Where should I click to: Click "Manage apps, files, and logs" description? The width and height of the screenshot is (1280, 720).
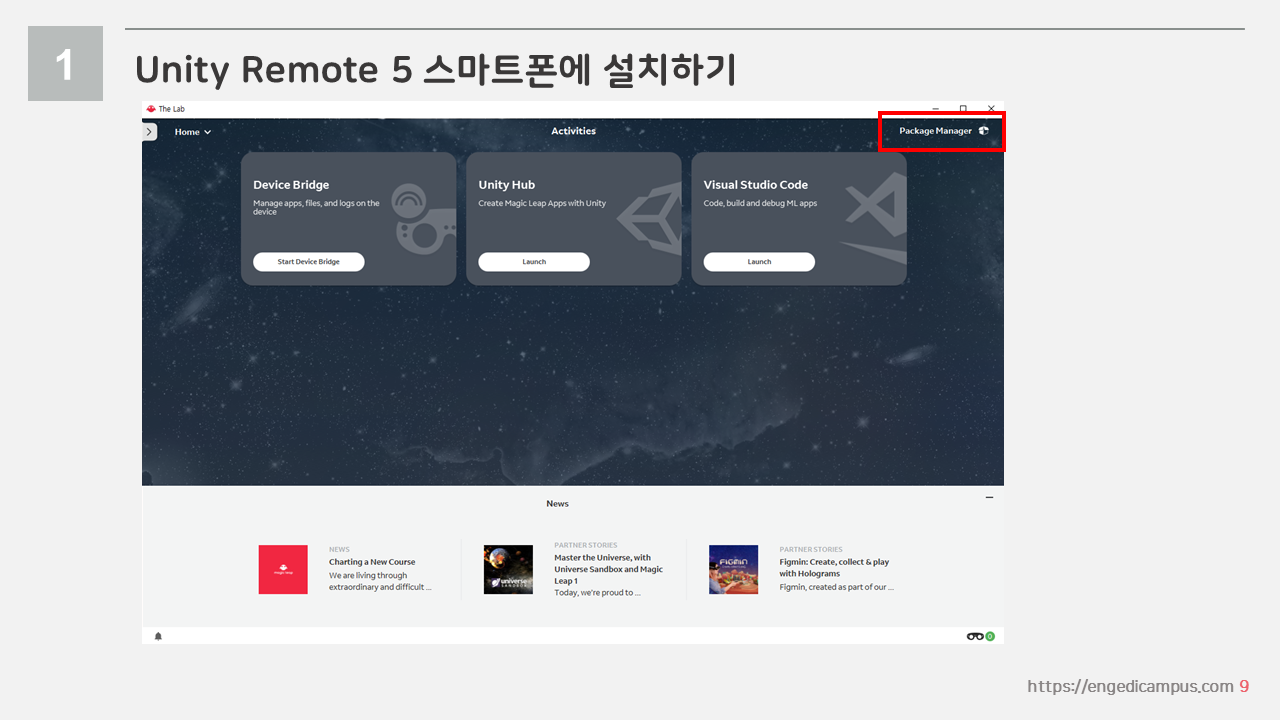pyautogui.click(x=316, y=208)
